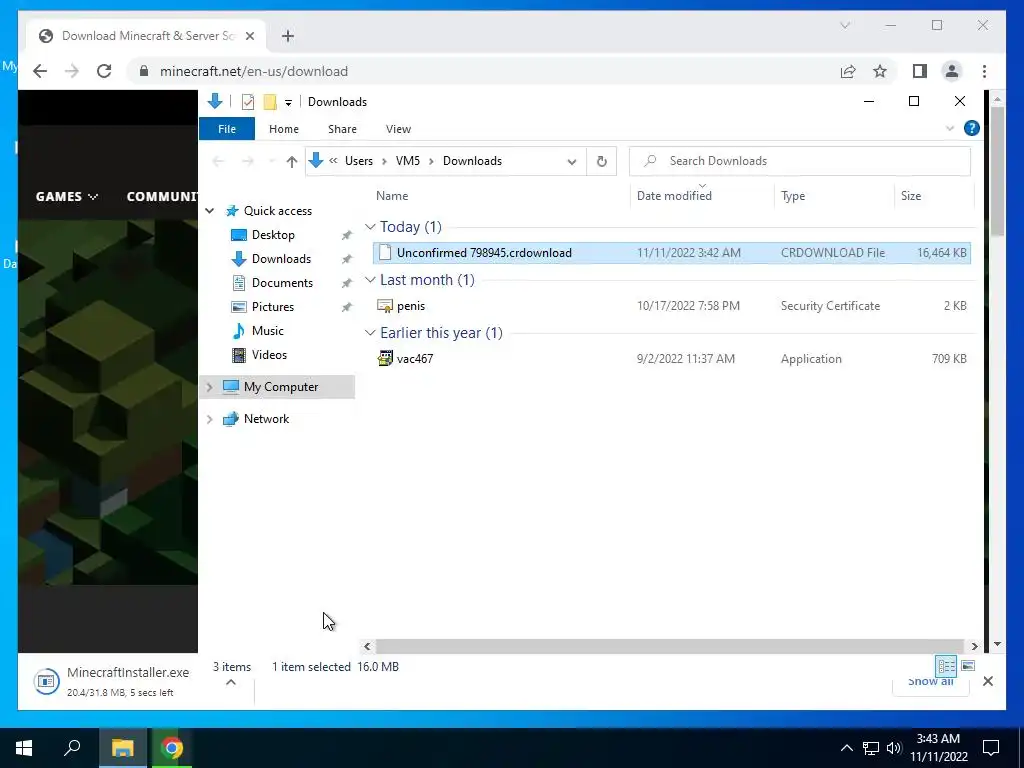Open Explorer help icon
The image size is (1024, 768).
pos(972,128)
